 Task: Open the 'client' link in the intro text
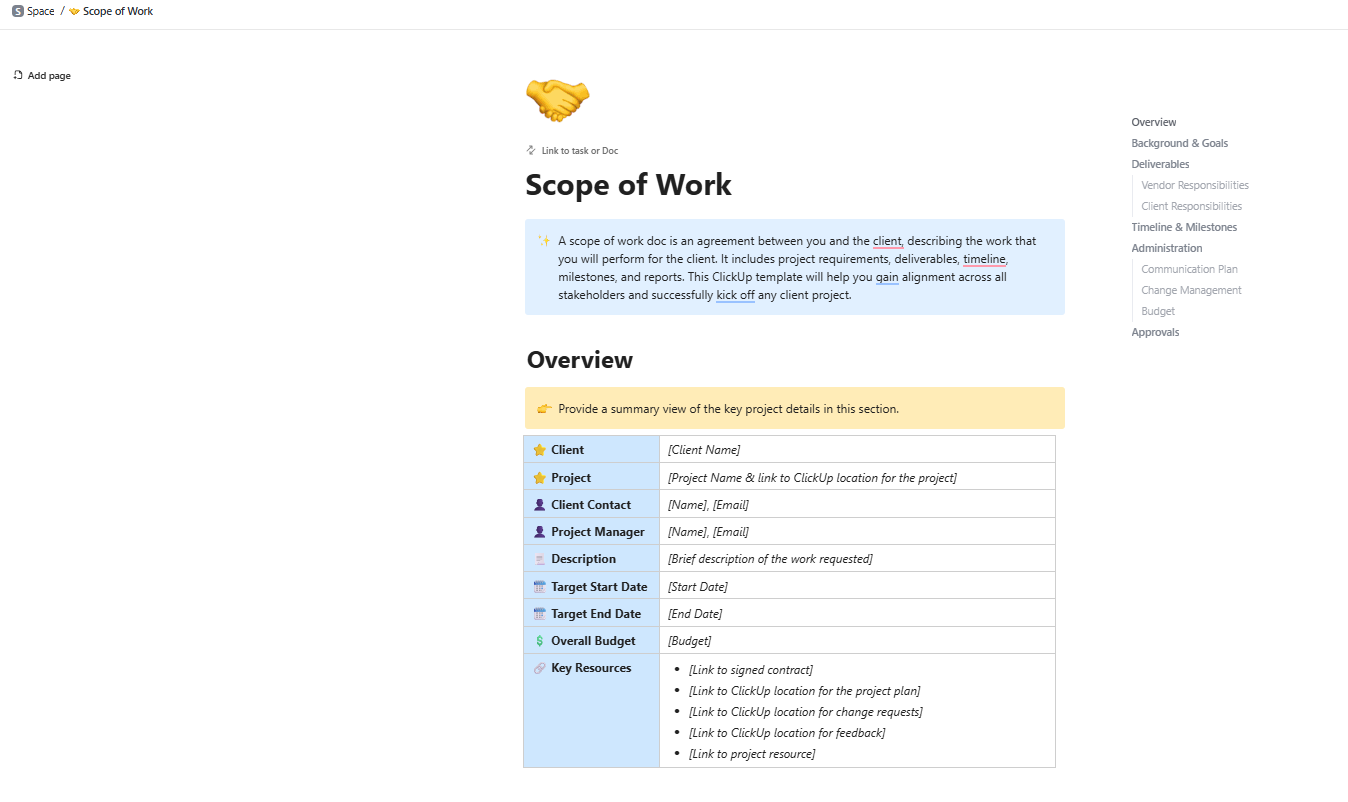click(887, 240)
